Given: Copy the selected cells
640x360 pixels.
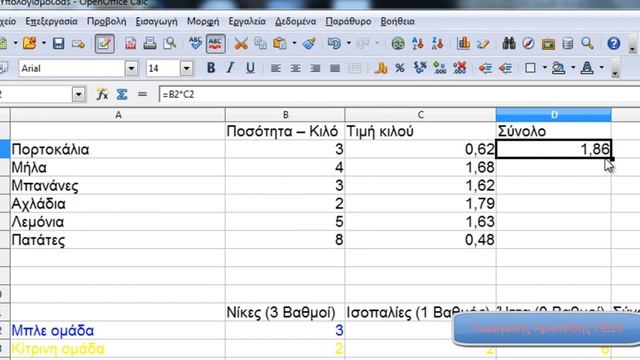Looking at the screenshot, I should [260, 43].
